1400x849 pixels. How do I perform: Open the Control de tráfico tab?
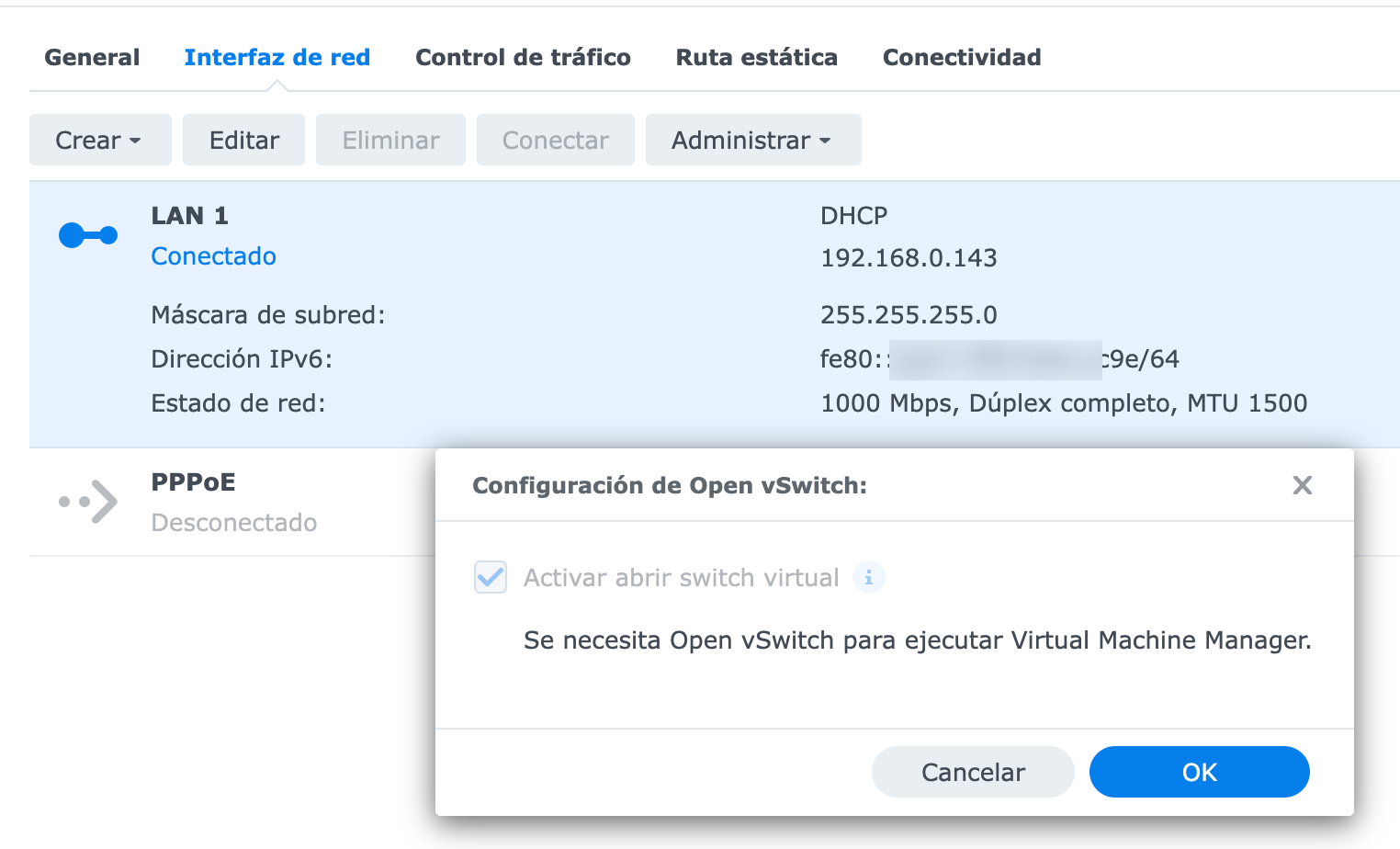point(523,57)
